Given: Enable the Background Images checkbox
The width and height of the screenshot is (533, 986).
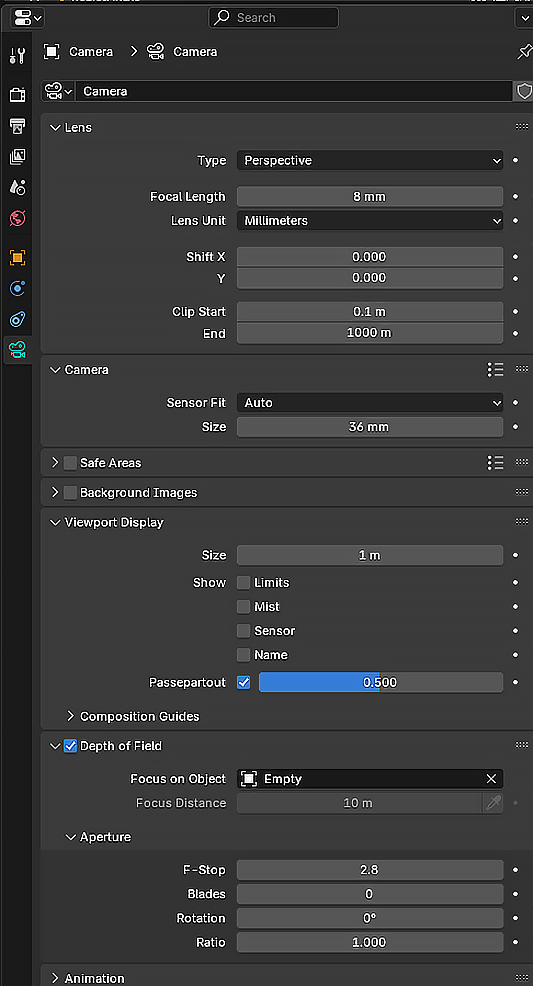Looking at the screenshot, I should tap(70, 492).
